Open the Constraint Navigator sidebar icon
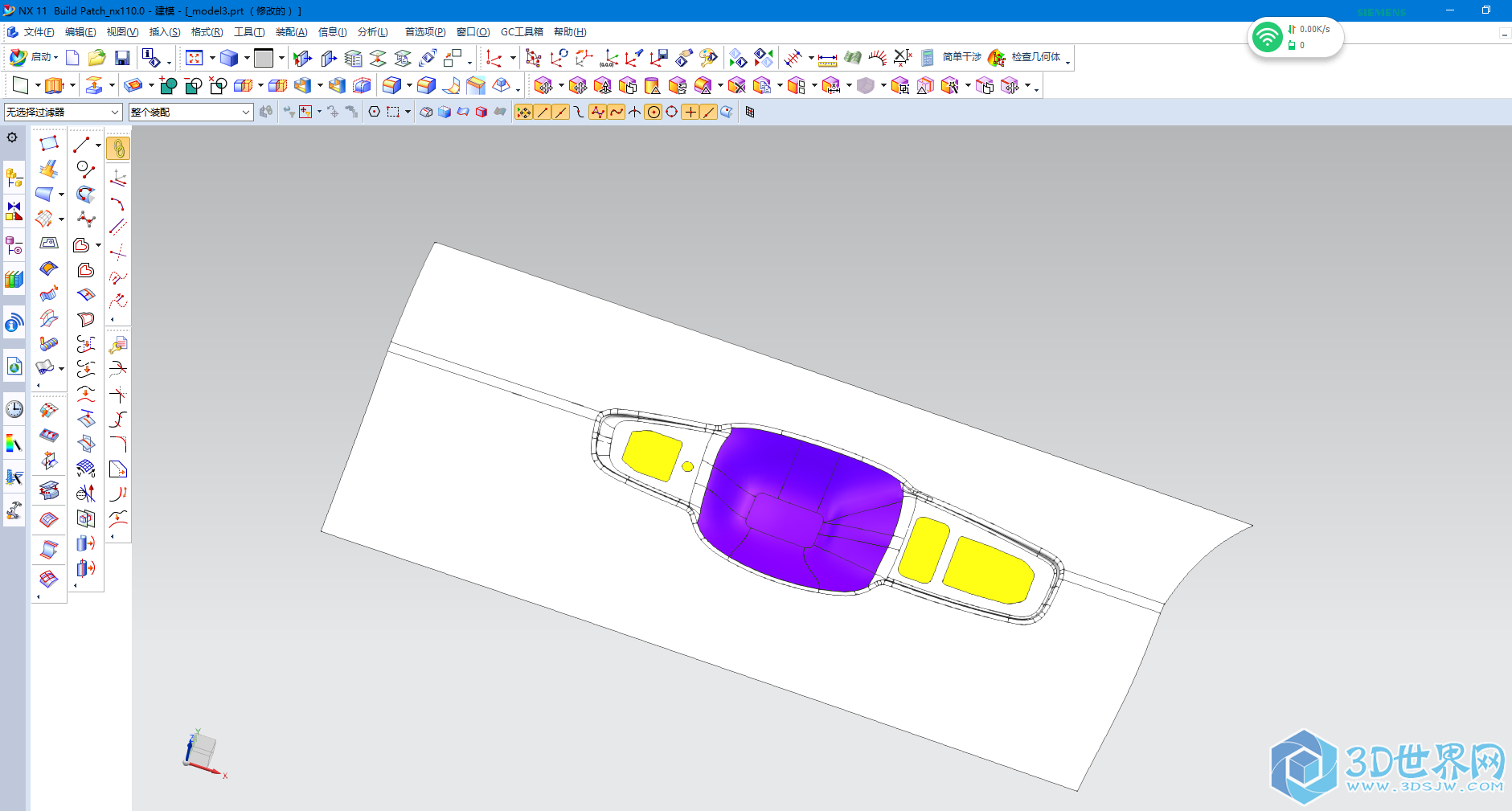 click(x=14, y=211)
